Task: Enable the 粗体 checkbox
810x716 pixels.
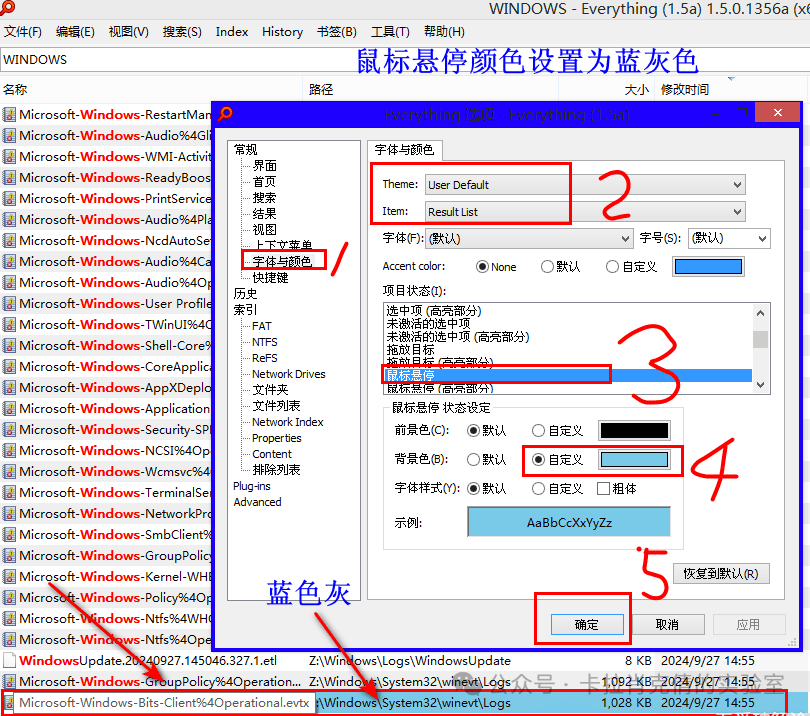Action: point(603,489)
